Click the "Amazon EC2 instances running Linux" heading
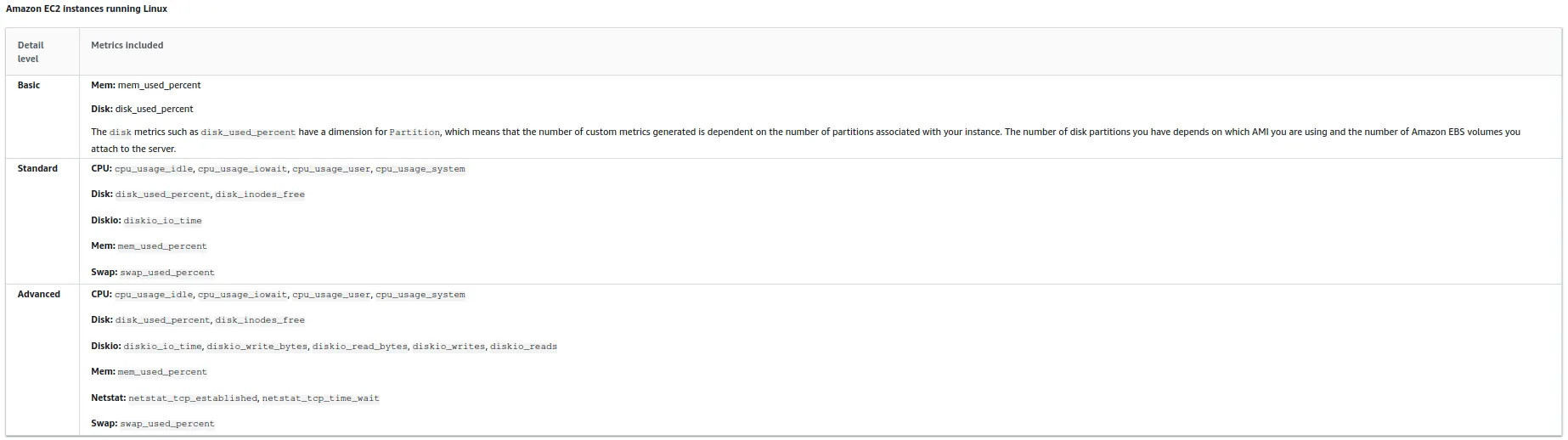Image resolution: width=1568 pixels, height=440 pixels. (87, 8)
